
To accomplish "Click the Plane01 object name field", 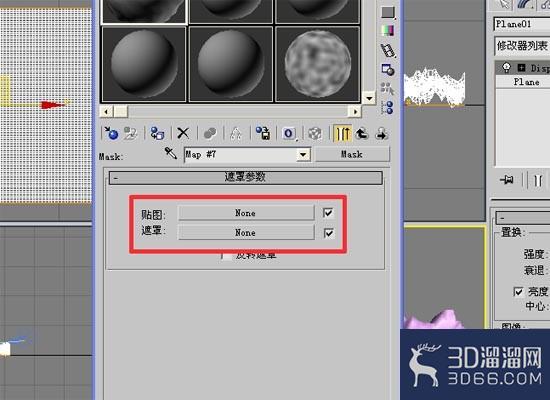I will pyautogui.click(x=522, y=24).
